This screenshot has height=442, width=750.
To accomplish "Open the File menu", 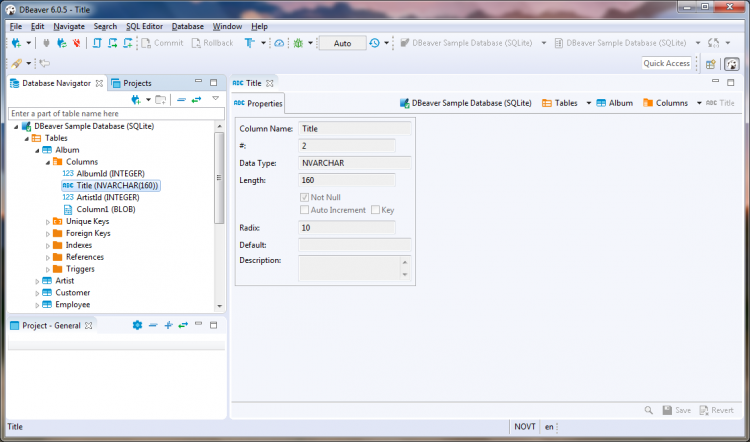I will pos(16,26).
